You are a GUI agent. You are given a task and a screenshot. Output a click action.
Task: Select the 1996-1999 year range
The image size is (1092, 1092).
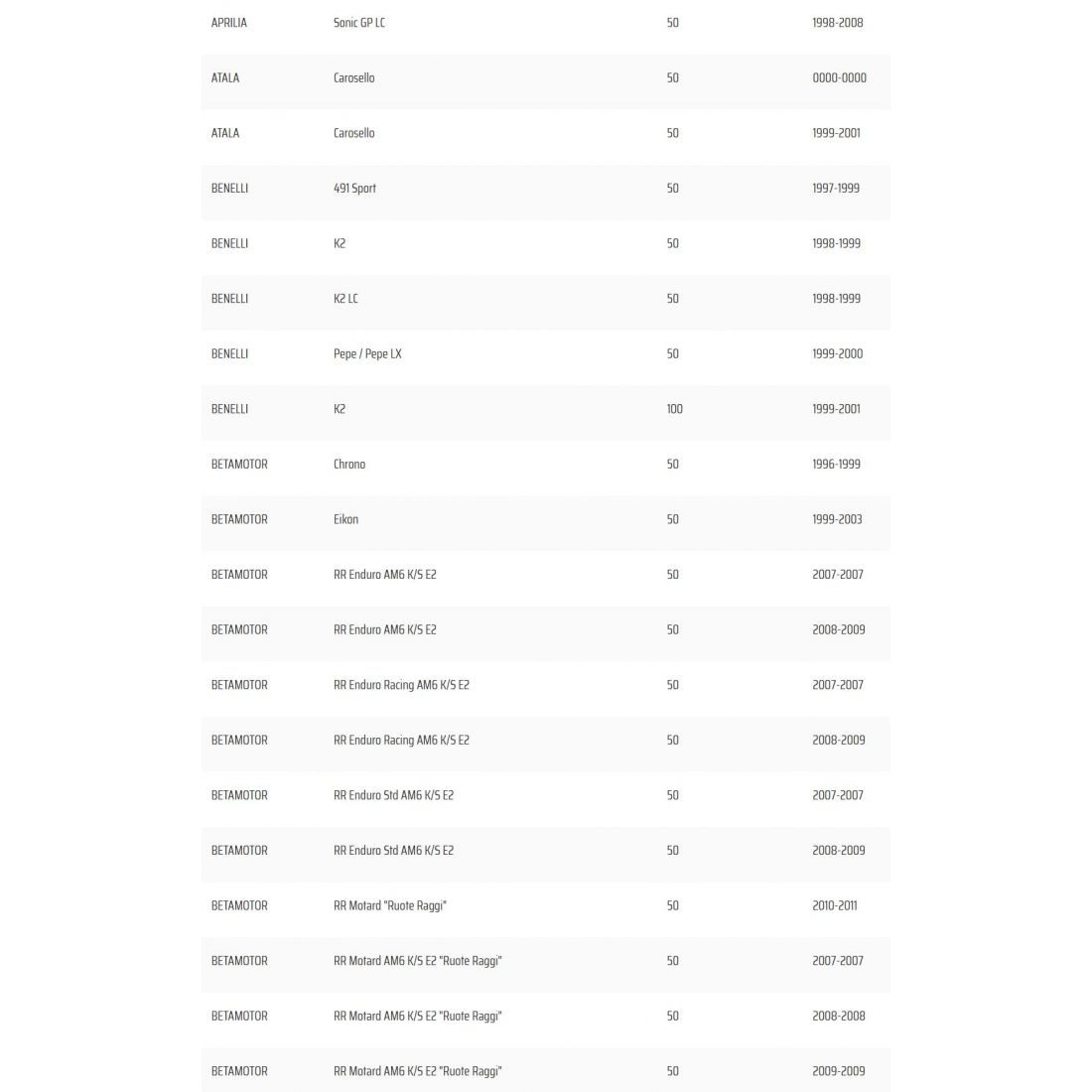[836, 464]
